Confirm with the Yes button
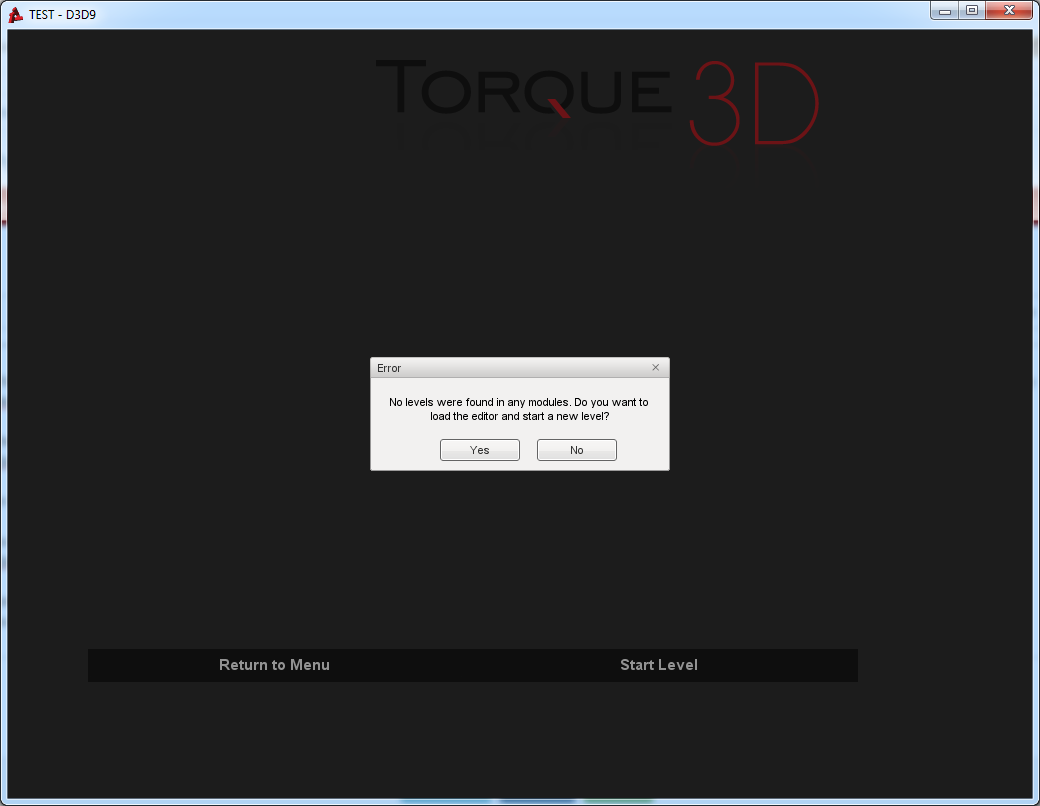 pos(480,450)
